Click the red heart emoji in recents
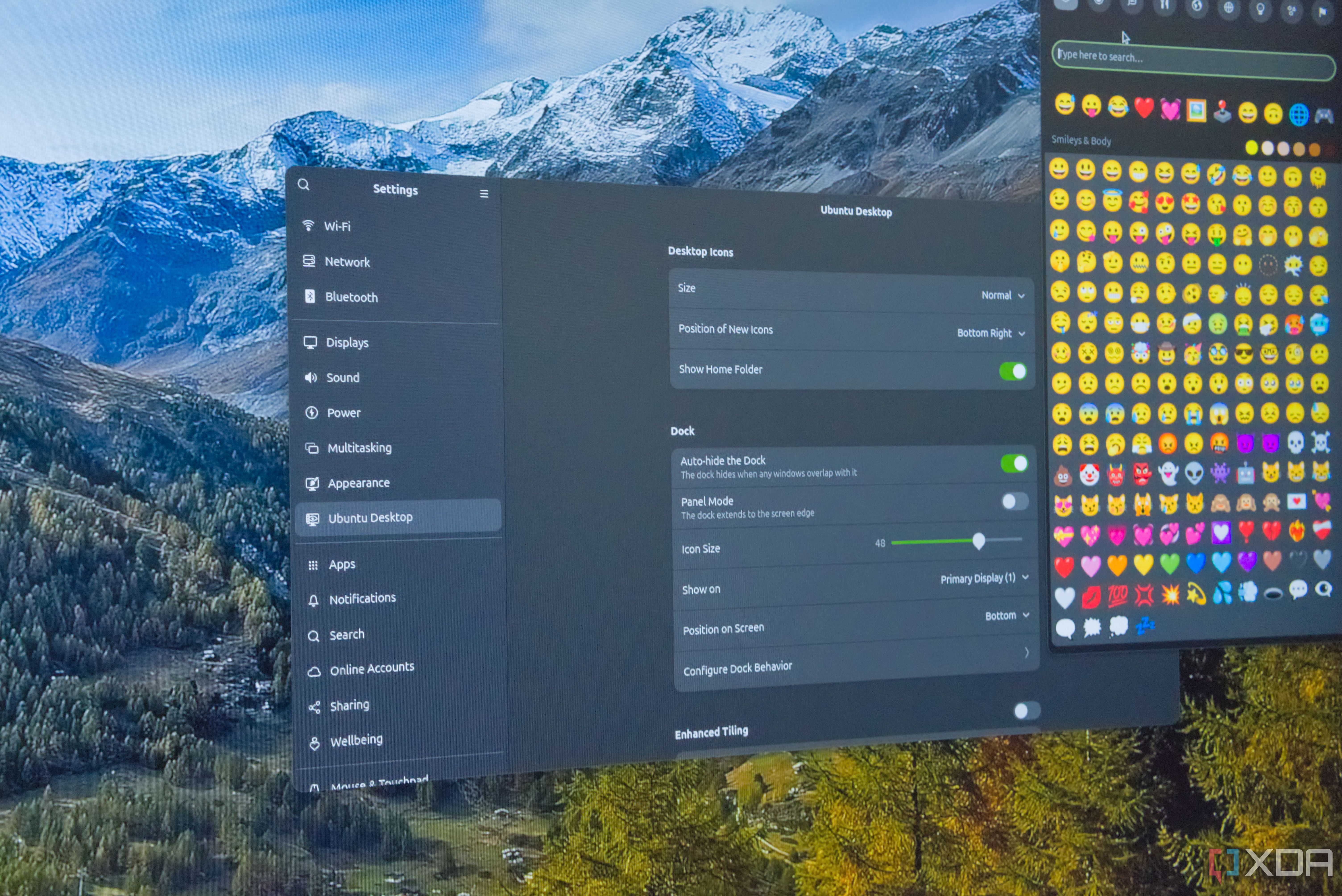This screenshot has width=1342, height=896. click(1144, 108)
